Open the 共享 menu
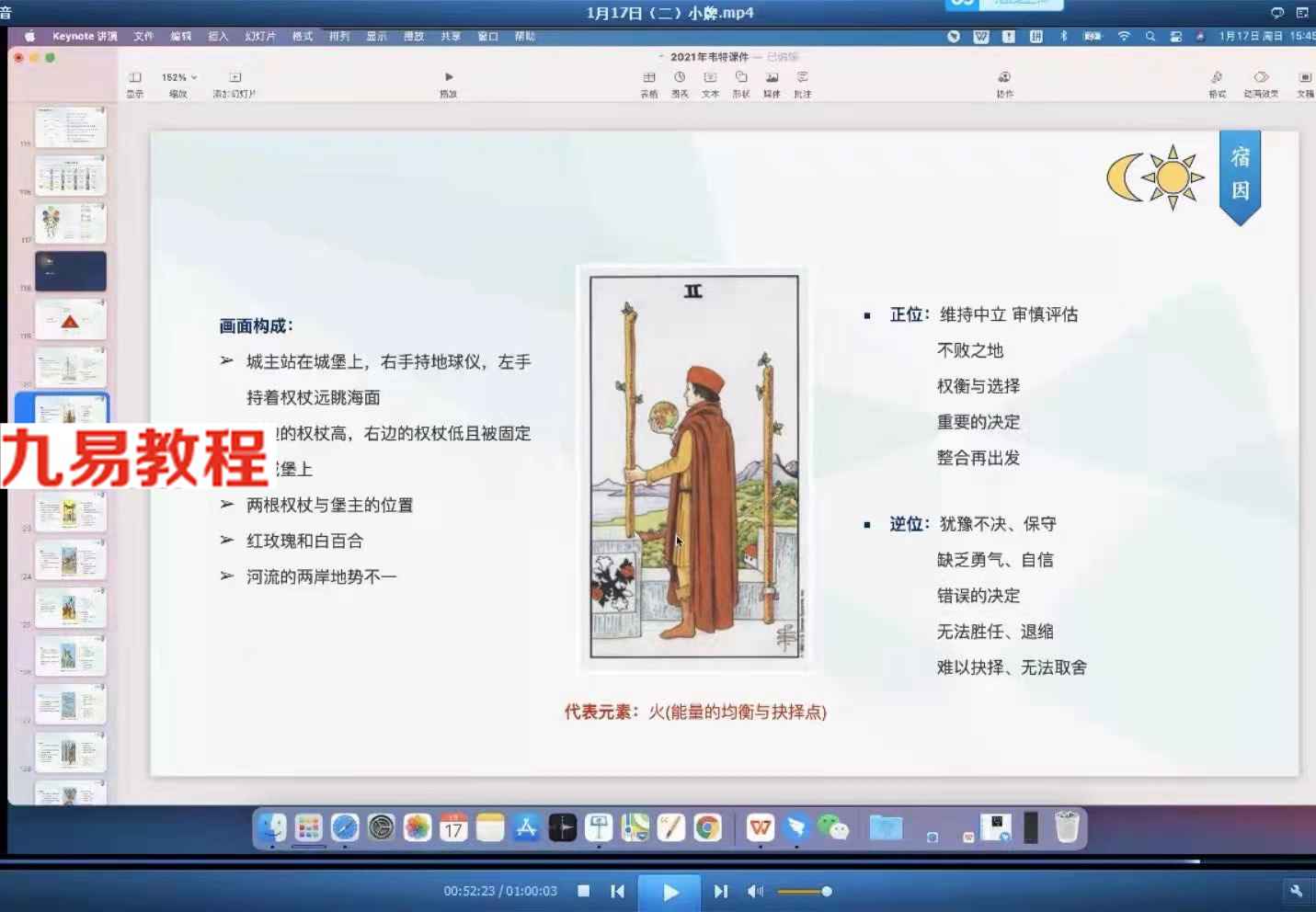Image resolution: width=1316 pixels, height=912 pixels. [x=450, y=37]
